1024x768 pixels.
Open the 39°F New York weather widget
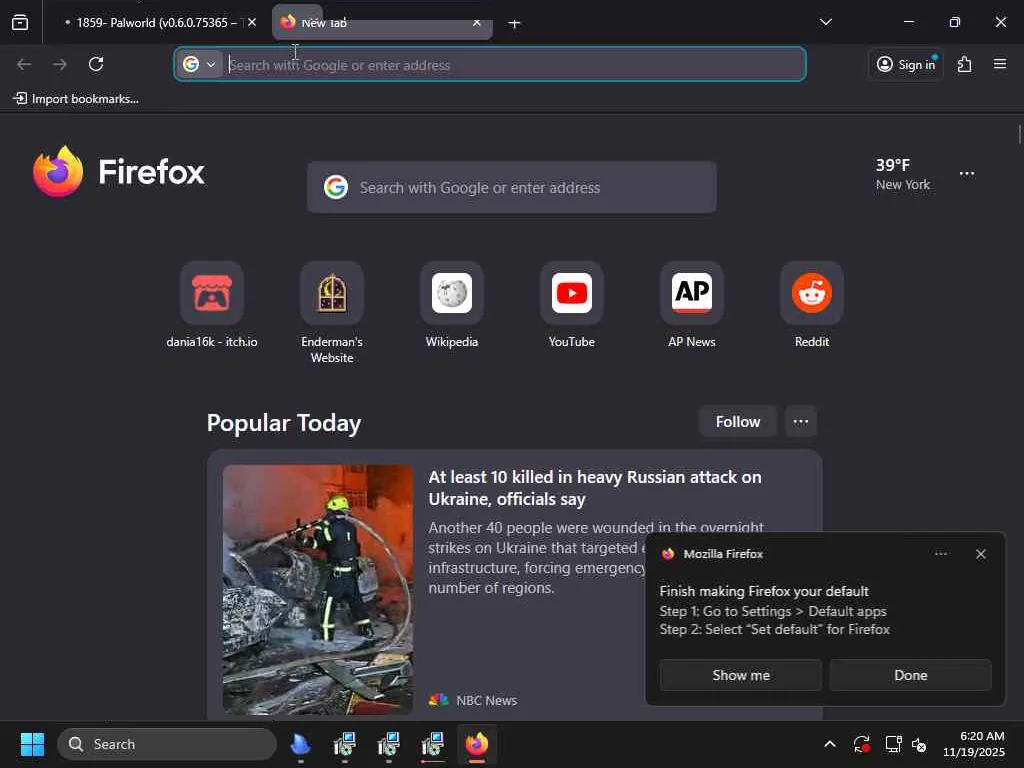(903, 174)
